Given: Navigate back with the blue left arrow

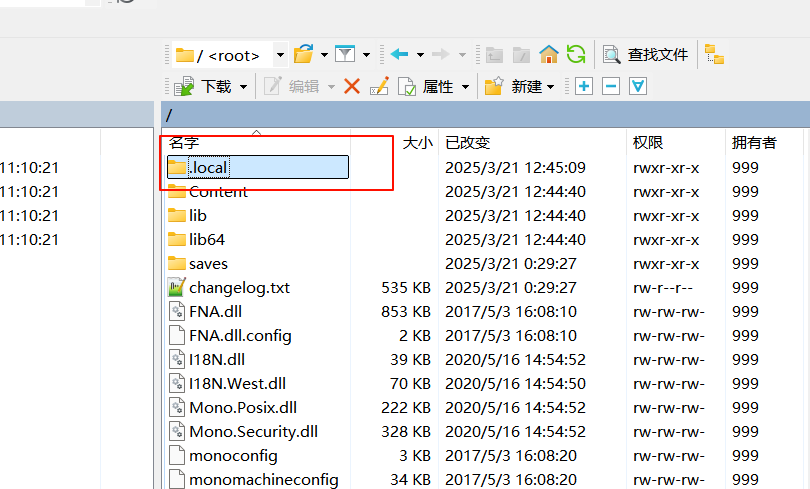Looking at the screenshot, I should tap(399, 54).
